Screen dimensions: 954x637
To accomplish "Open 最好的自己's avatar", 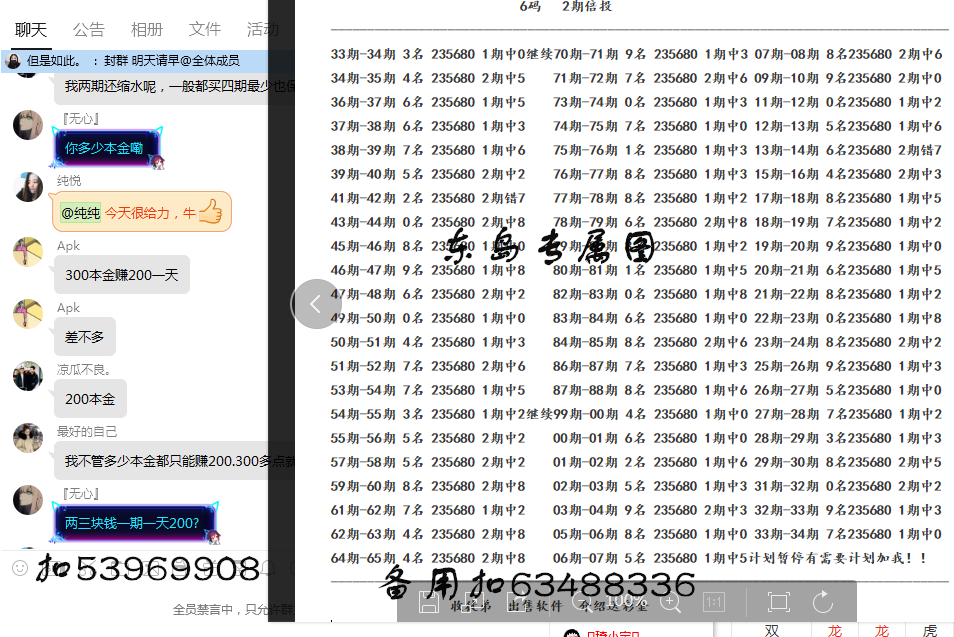I will click(x=28, y=438).
